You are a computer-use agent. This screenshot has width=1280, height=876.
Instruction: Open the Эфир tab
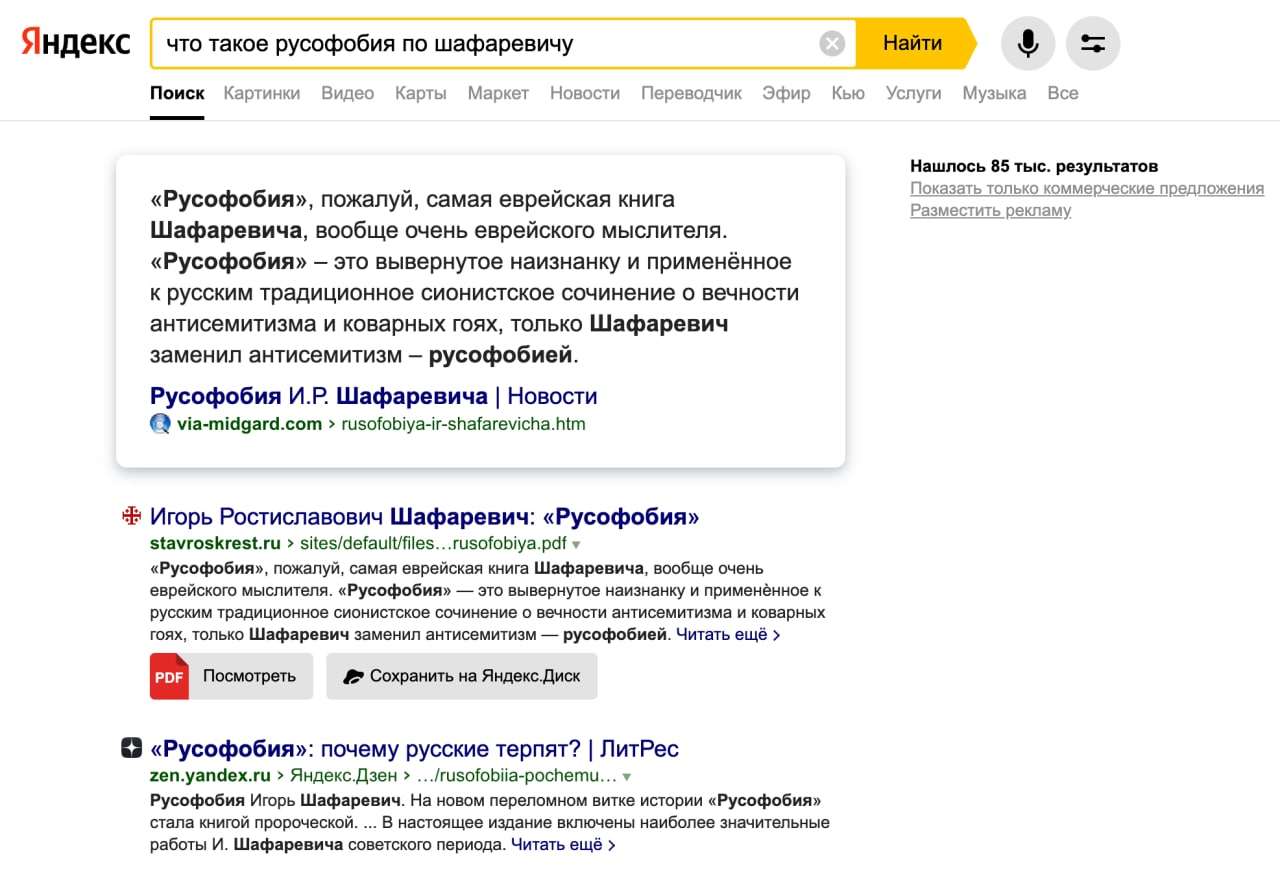787,93
